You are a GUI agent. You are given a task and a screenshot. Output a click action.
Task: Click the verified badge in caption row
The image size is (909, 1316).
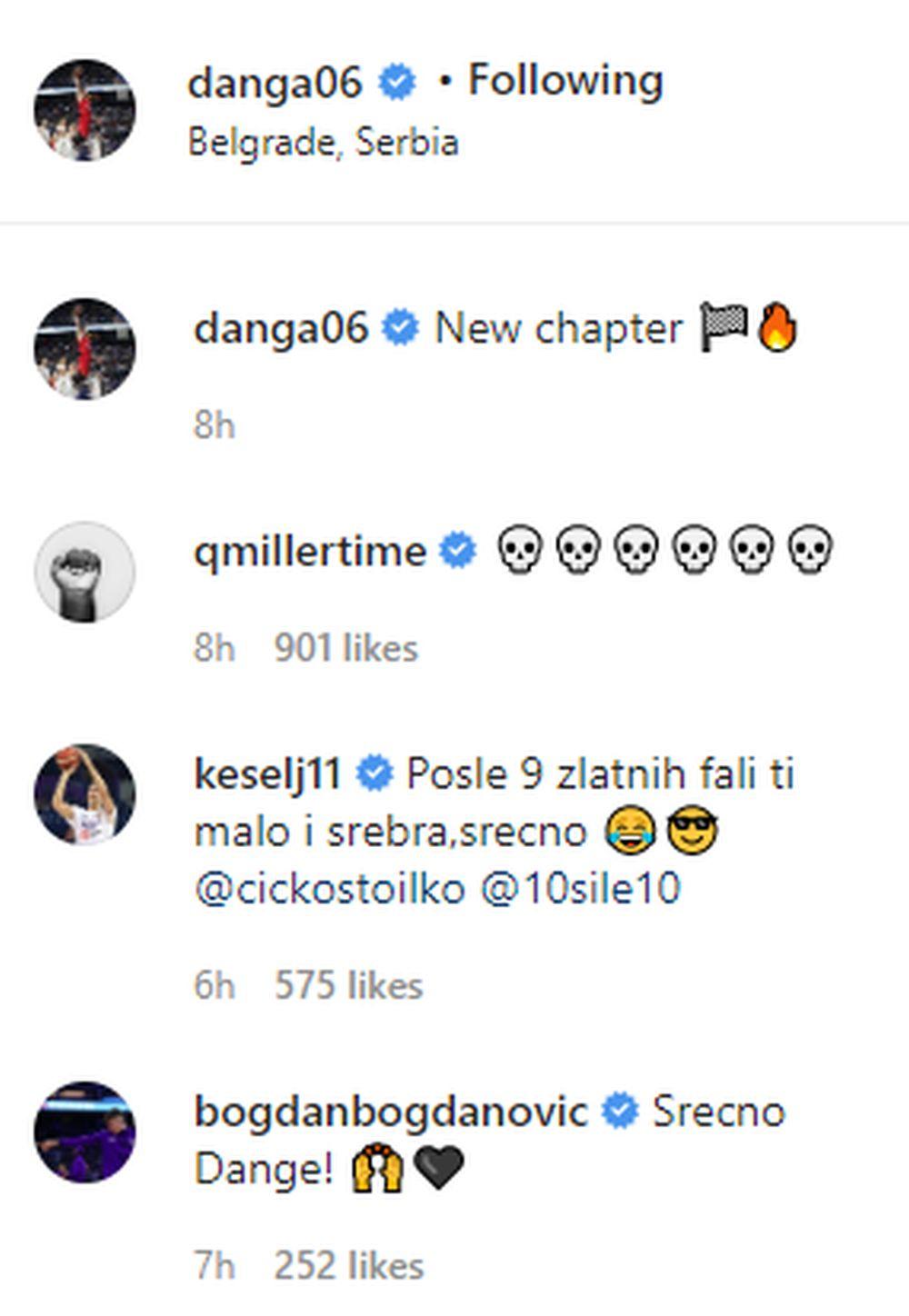pyautogui.click(x=400, y=328)
